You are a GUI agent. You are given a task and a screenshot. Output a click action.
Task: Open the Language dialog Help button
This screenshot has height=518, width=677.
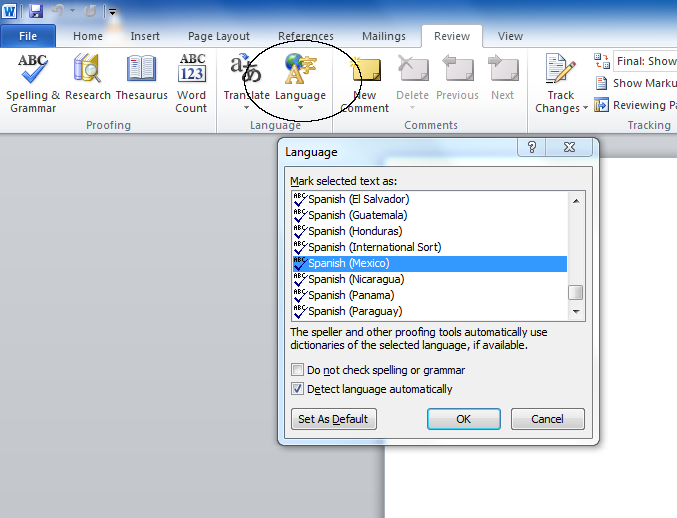click(x=532, y=147)
